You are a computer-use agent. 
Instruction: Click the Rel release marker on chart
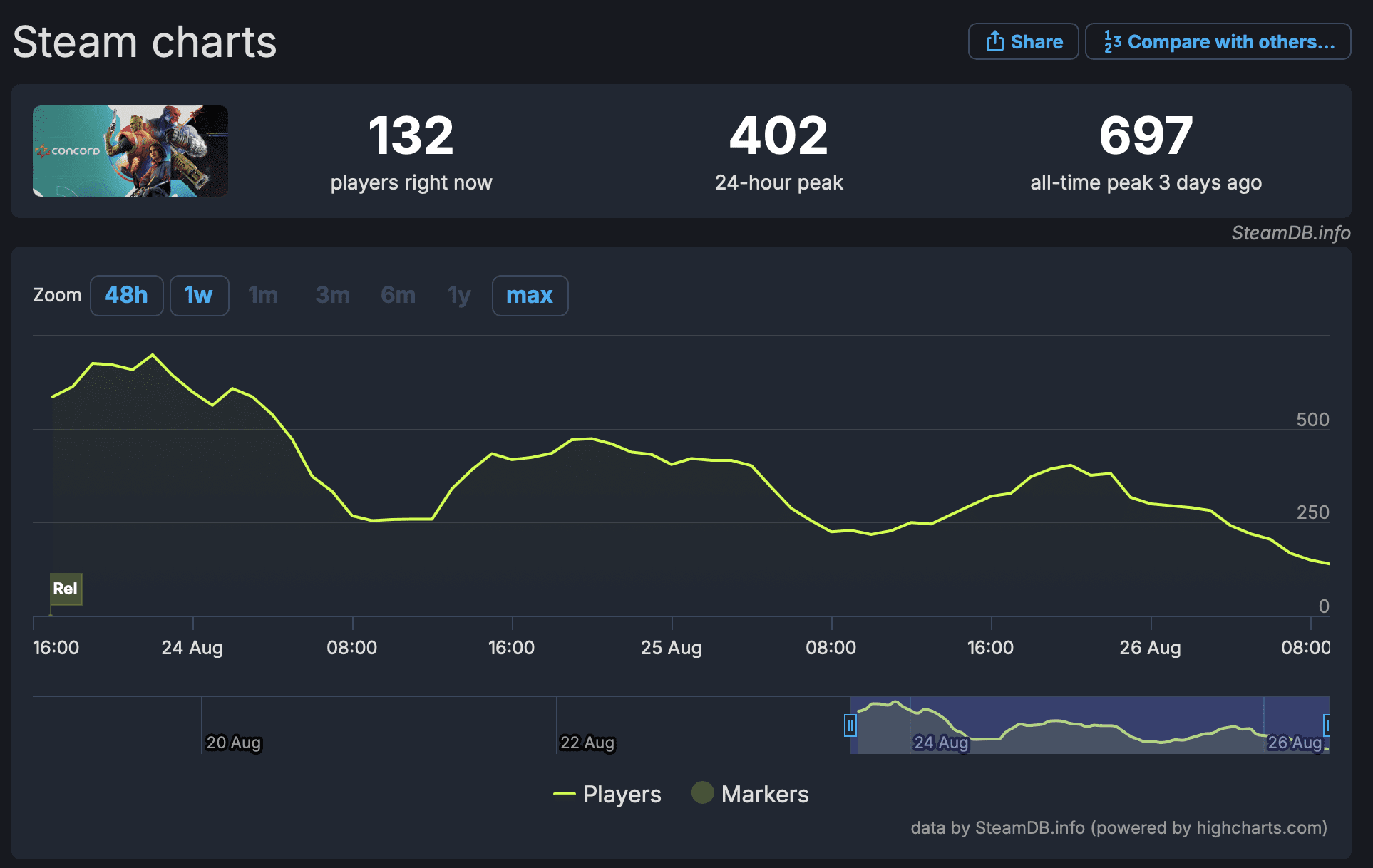[x=66, y=589]
